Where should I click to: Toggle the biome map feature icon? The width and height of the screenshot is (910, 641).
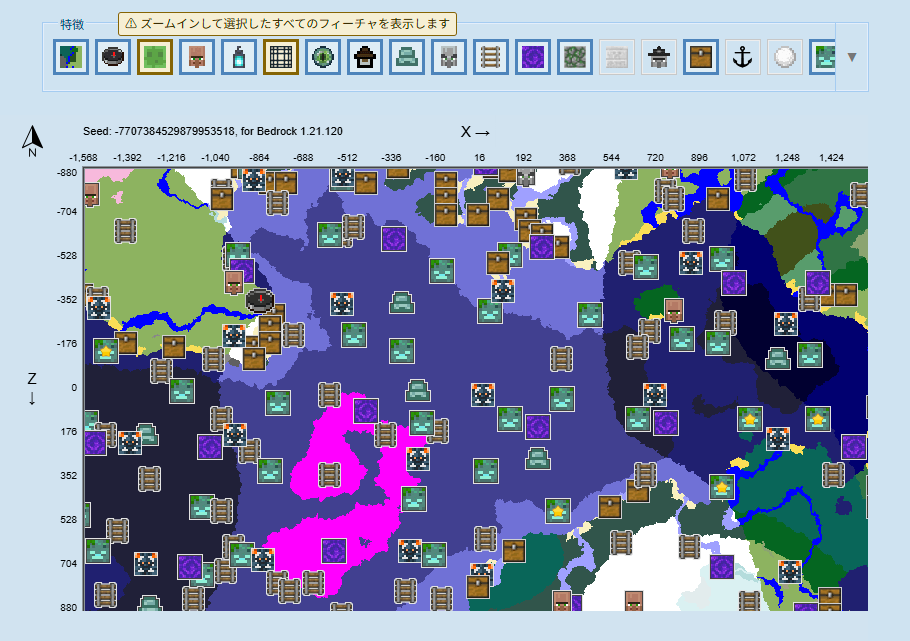(x=71, y=57)
